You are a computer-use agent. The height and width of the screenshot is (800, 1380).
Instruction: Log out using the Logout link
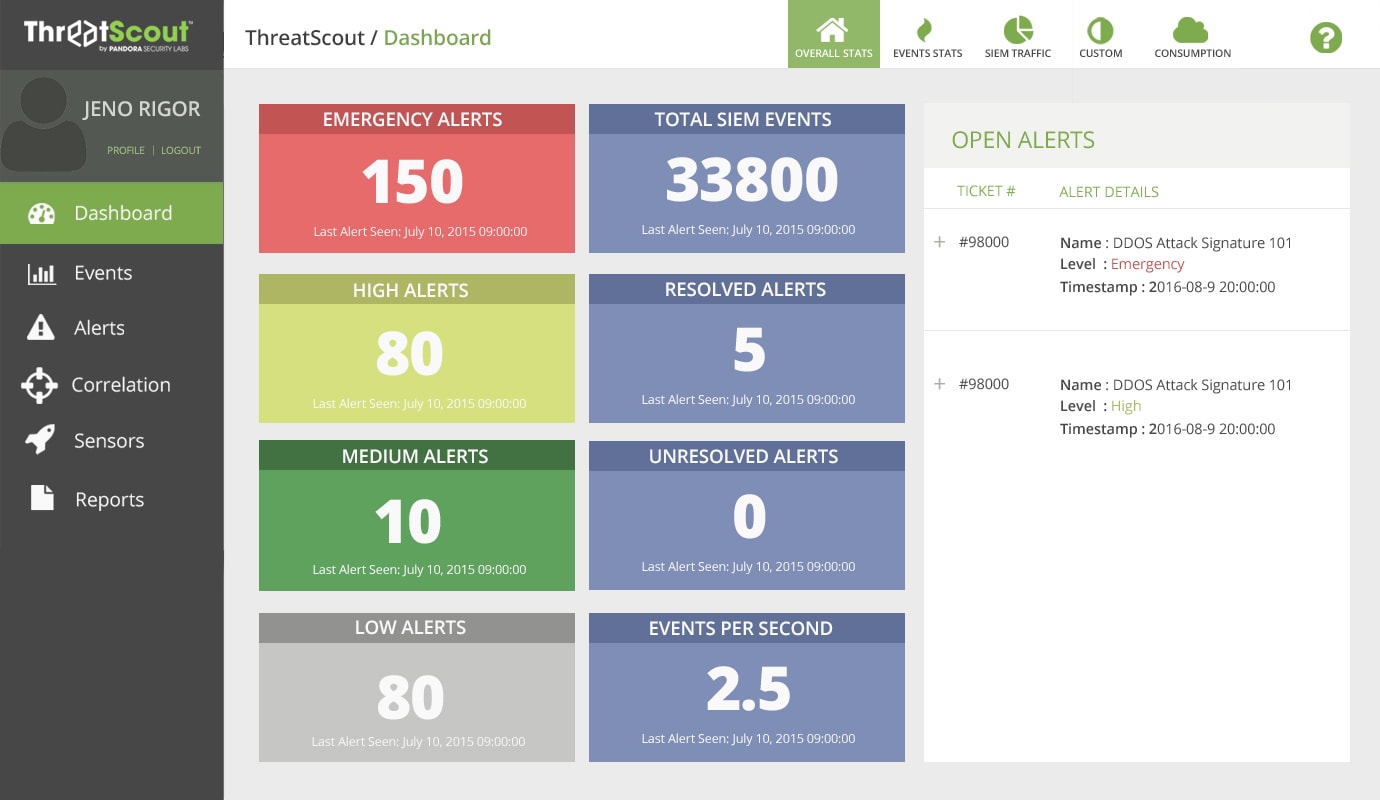(181, 150)
